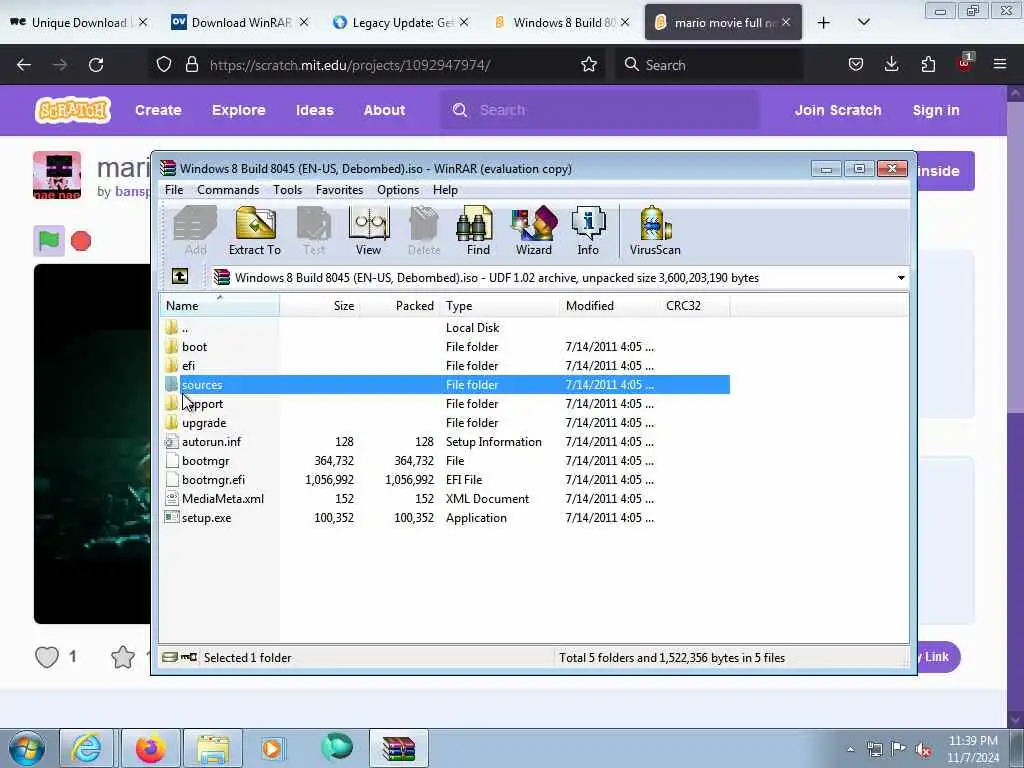Click Join Scratch link
The image size is (1024, 768).
(x=838, y=110)
